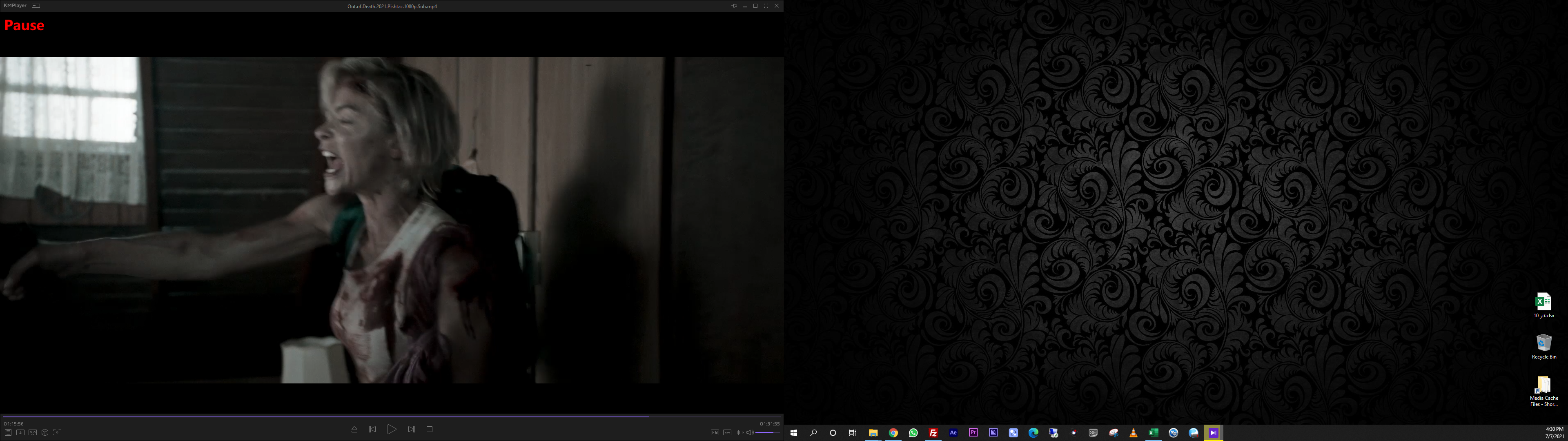Viewport: 1568px width, 441px height.
Task: Skip to the next track
Action: tap(412, 430)
